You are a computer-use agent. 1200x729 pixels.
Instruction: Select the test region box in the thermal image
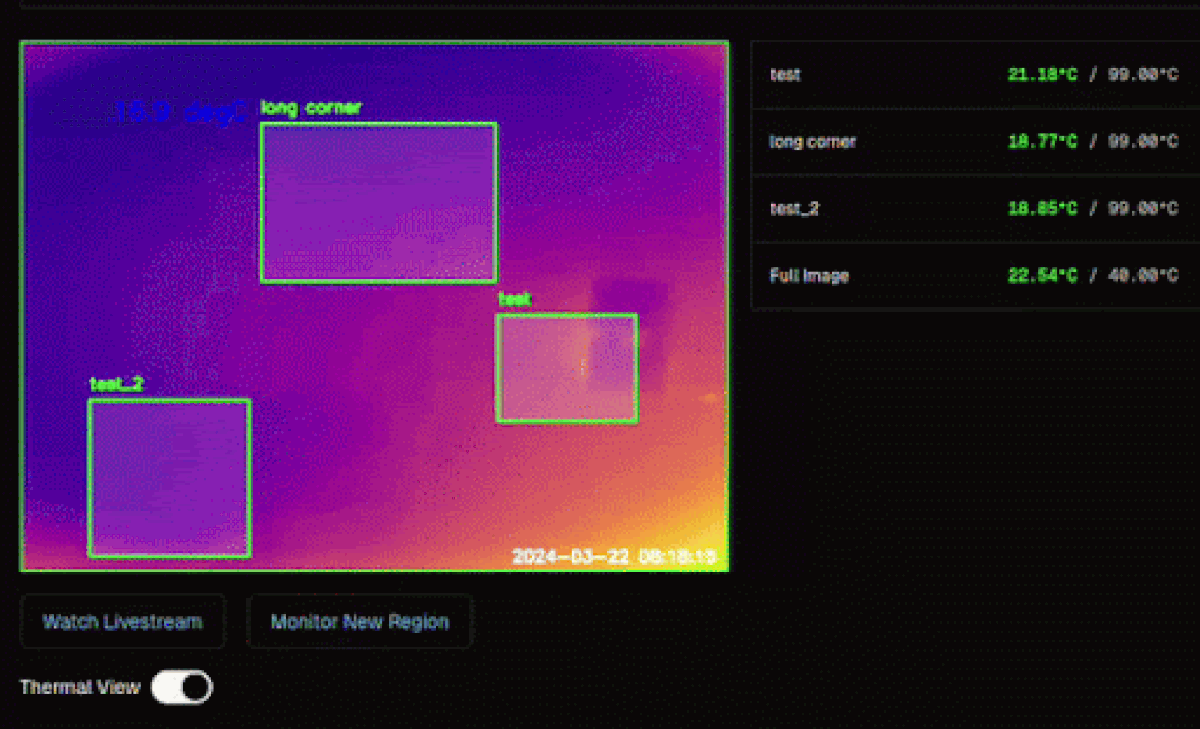[x=566, y=368]
